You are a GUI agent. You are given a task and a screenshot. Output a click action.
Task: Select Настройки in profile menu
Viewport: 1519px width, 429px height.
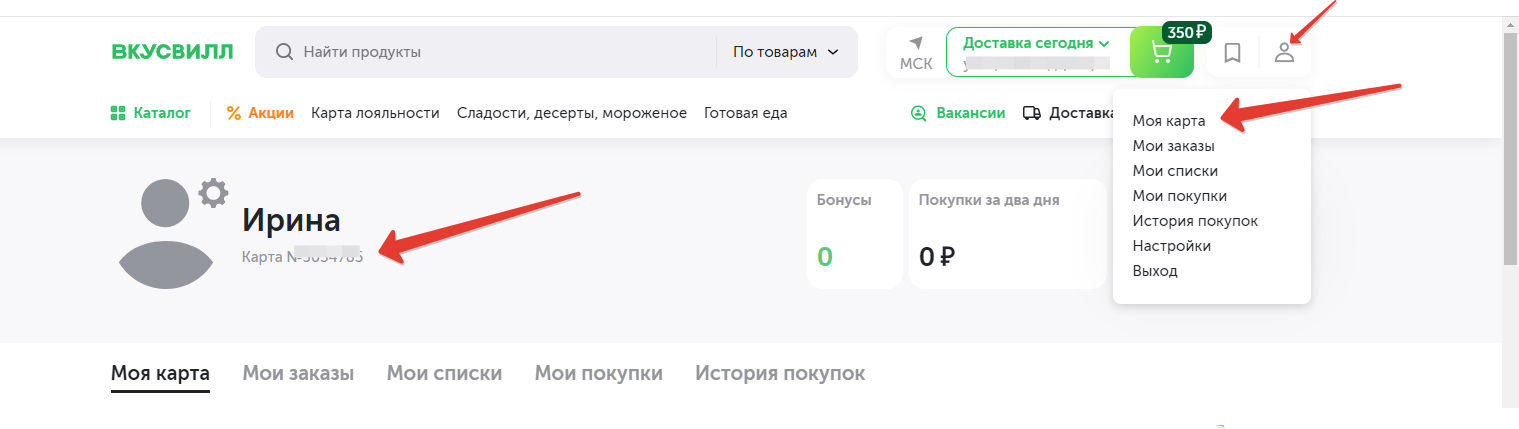click(1171, 246)
